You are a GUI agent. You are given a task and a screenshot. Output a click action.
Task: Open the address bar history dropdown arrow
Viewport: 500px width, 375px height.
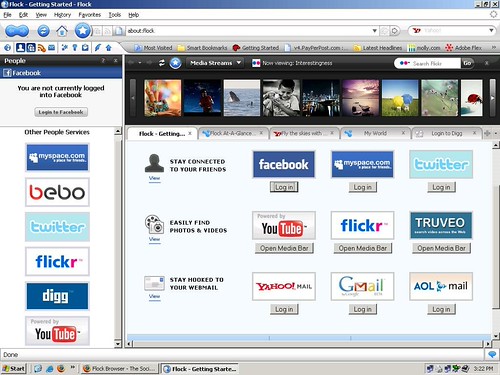(x=375, y=31)
